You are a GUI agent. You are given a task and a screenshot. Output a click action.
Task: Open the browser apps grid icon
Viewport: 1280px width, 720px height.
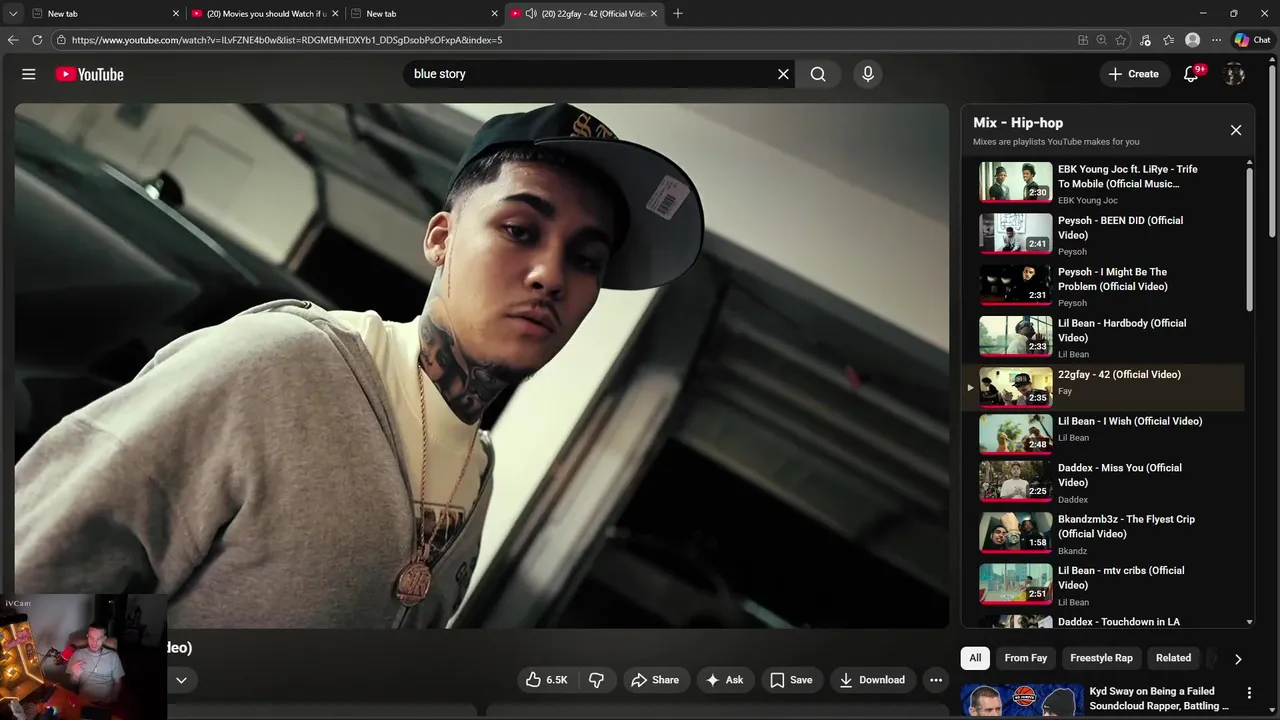[1083, 40]
